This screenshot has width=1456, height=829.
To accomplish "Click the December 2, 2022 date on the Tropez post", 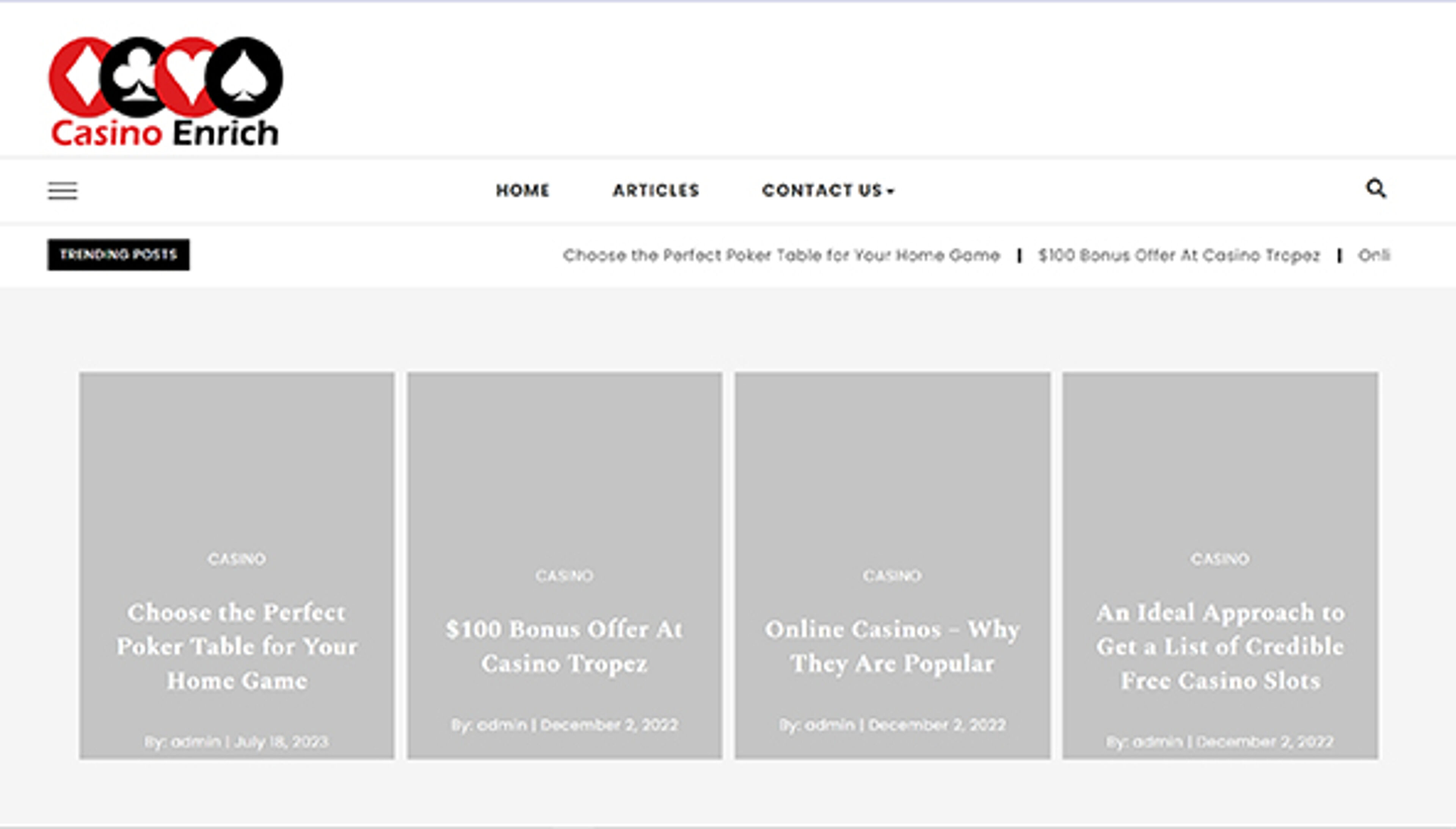I will [x=609, y=725].
